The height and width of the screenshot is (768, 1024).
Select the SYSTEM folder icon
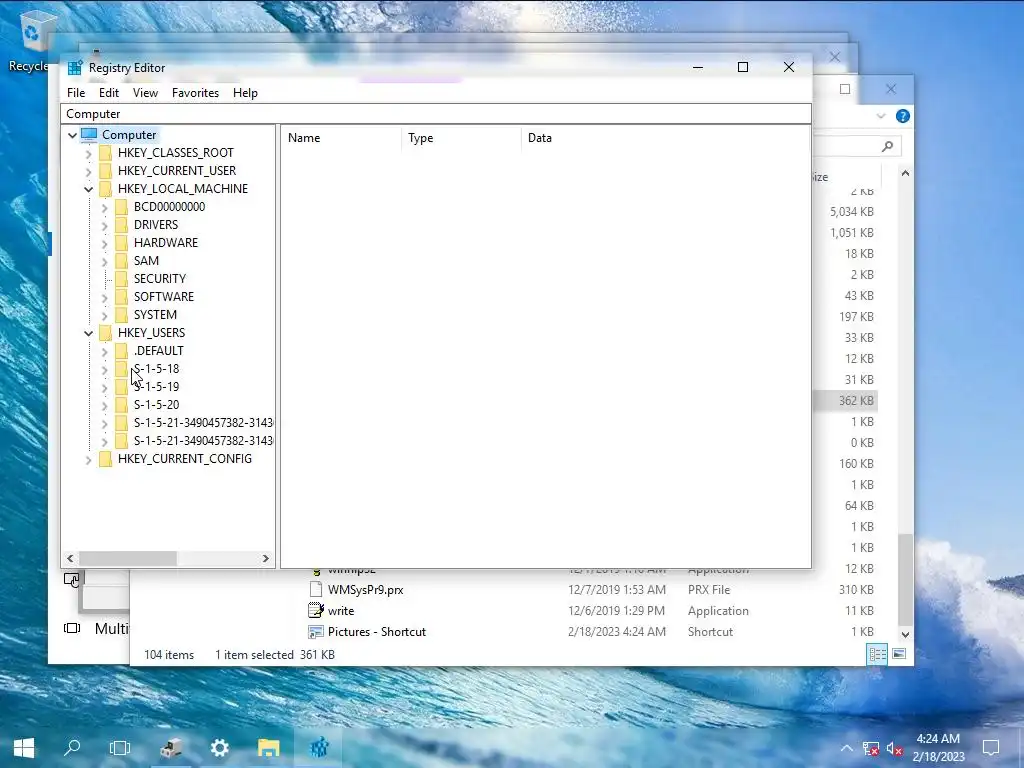pos(121,315)
